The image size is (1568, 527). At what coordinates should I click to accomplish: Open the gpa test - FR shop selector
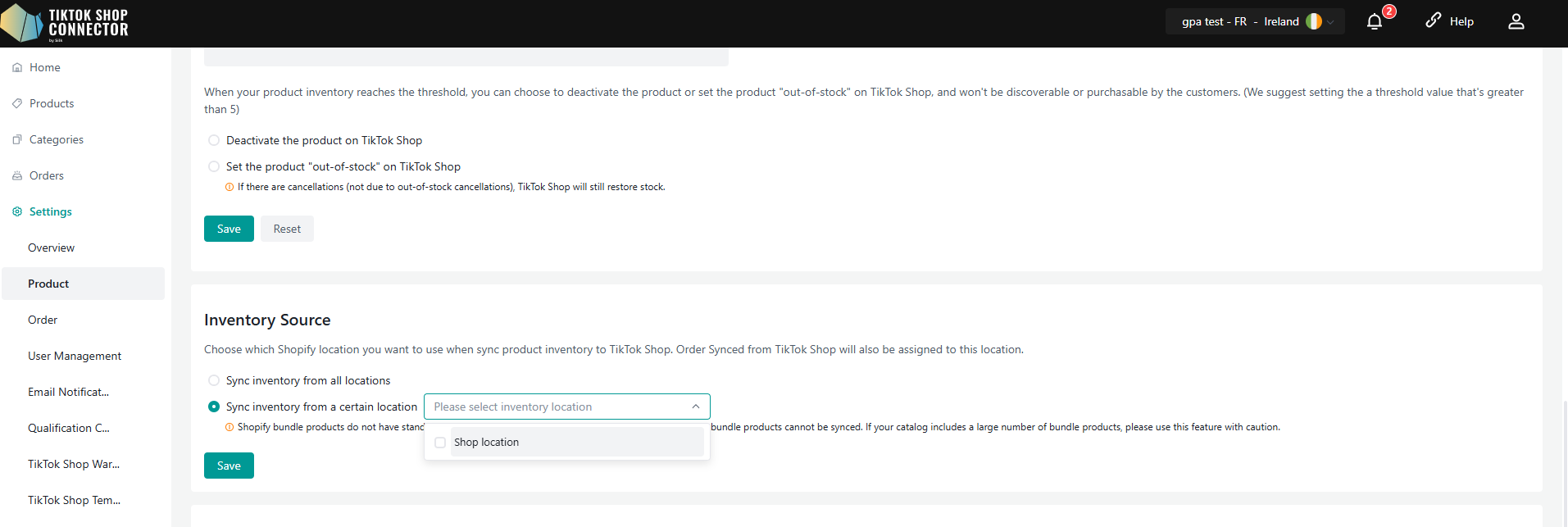click(x=1255, y=21)
